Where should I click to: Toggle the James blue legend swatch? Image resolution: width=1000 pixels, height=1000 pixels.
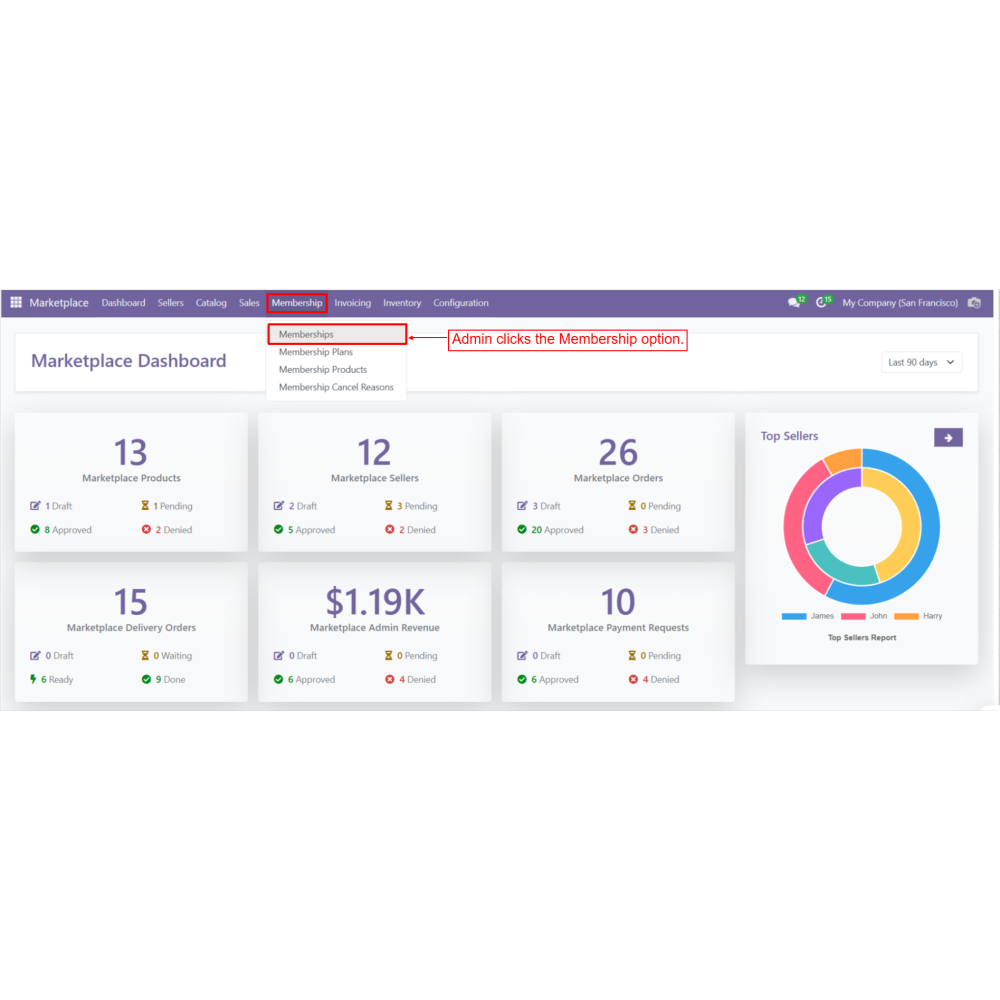point(794,616)
